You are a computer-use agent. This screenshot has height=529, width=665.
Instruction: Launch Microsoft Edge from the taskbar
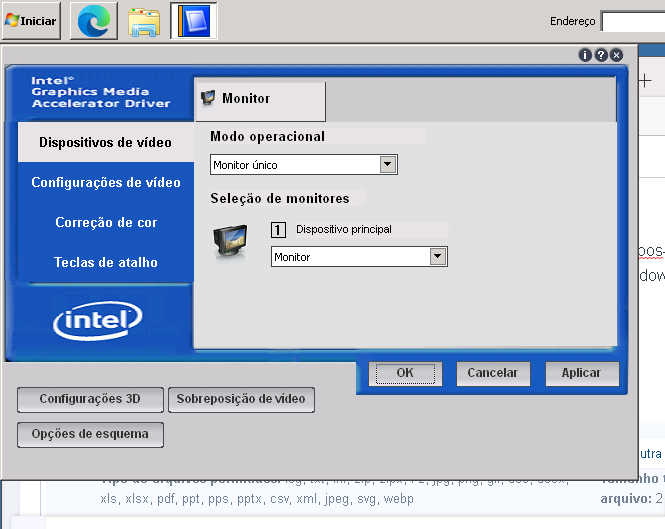pyautogui.click(x=94, y=21)
